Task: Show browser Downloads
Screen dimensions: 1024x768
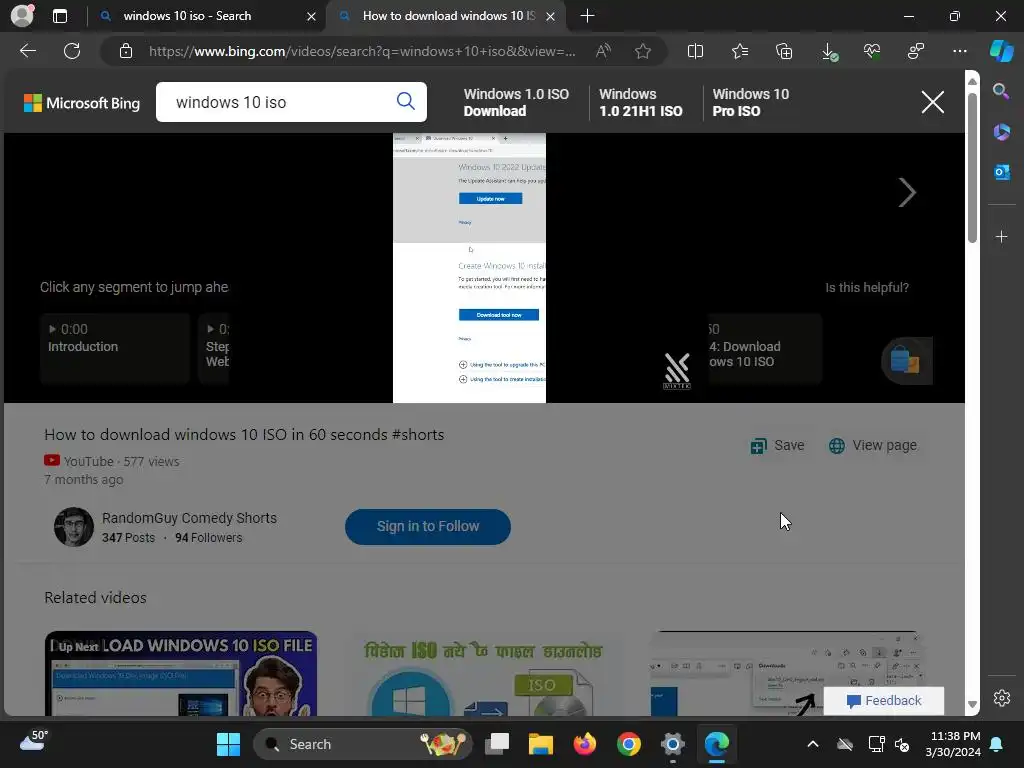Action: [x=828, y=51]
